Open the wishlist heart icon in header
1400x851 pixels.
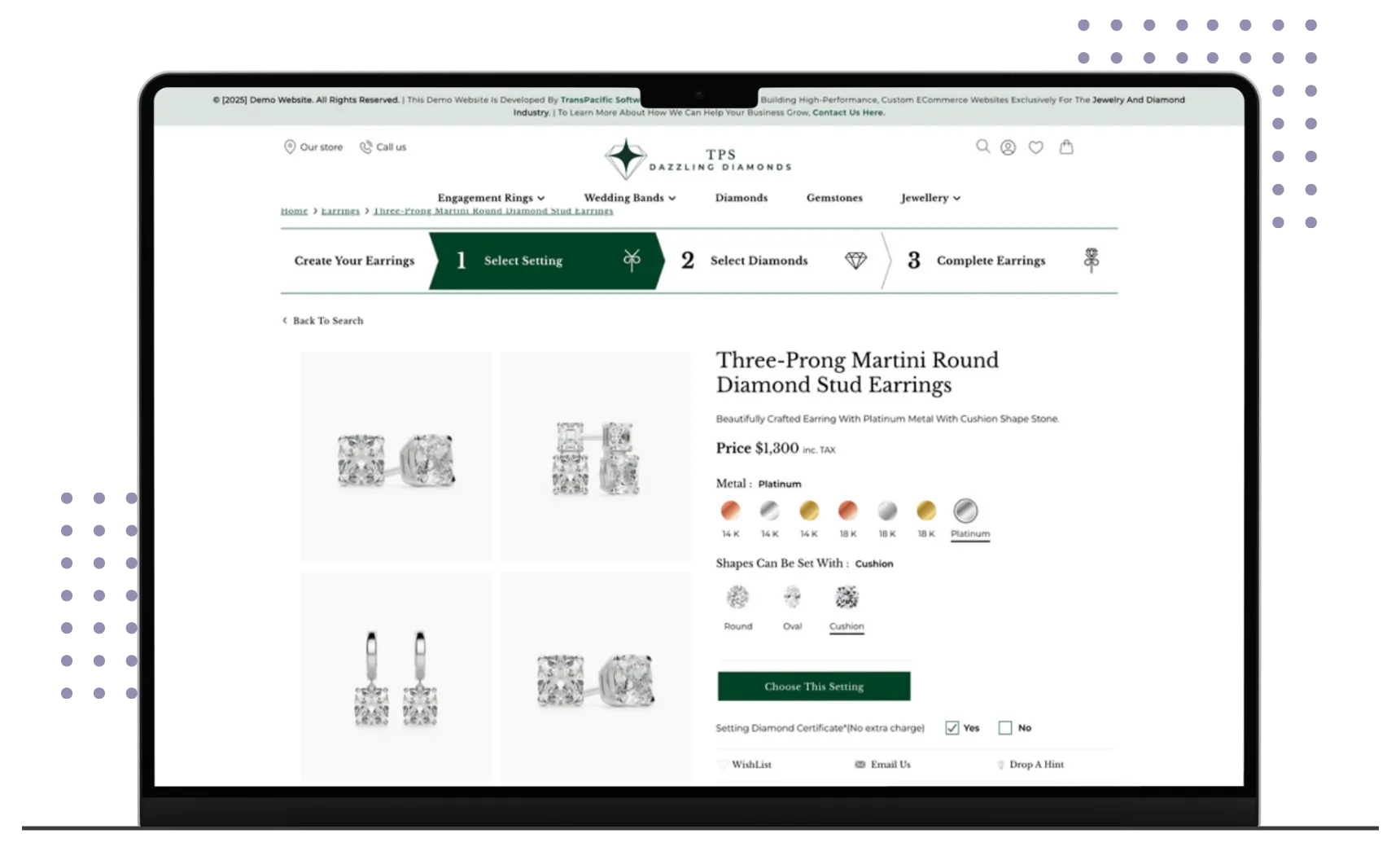1035,147
